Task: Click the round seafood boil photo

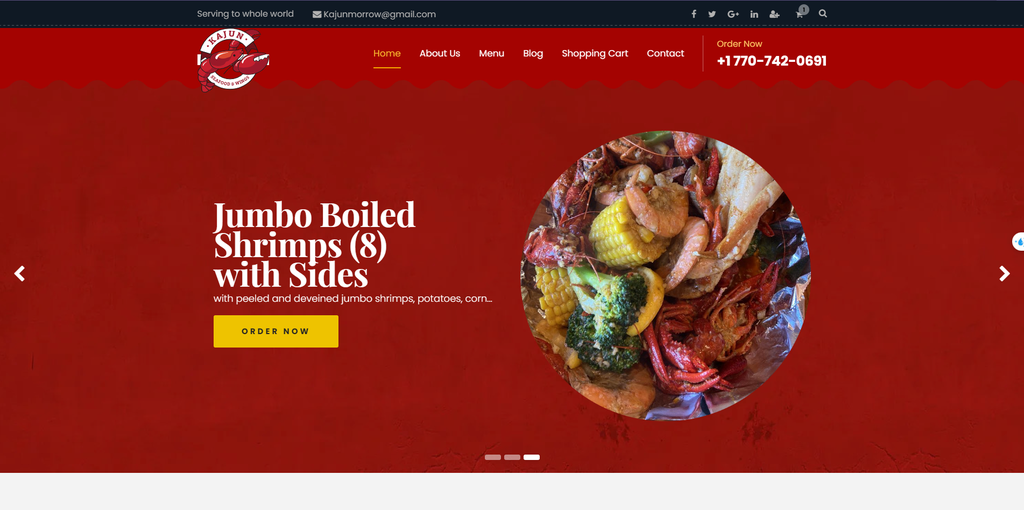Action: 665,276
